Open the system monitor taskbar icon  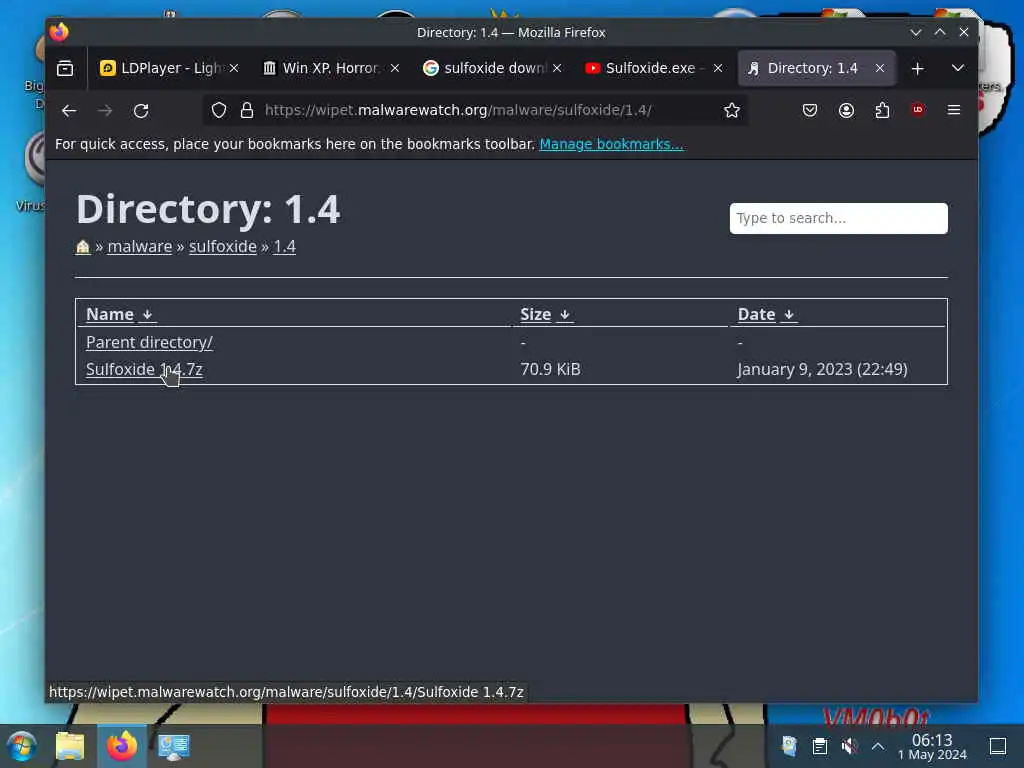(x=173, y=746)
